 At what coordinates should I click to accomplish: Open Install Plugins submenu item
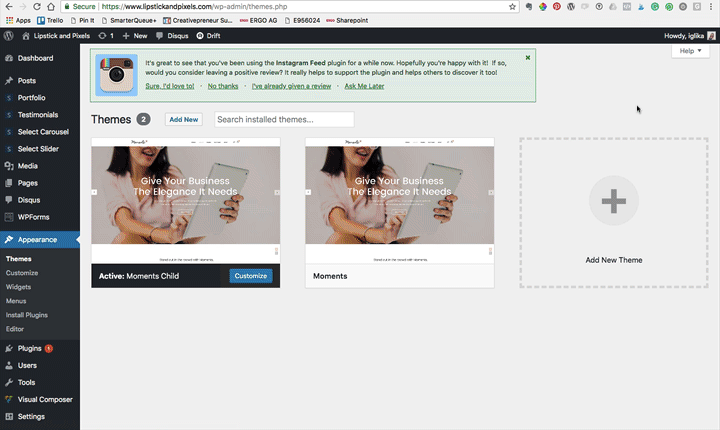pos(27,315)
